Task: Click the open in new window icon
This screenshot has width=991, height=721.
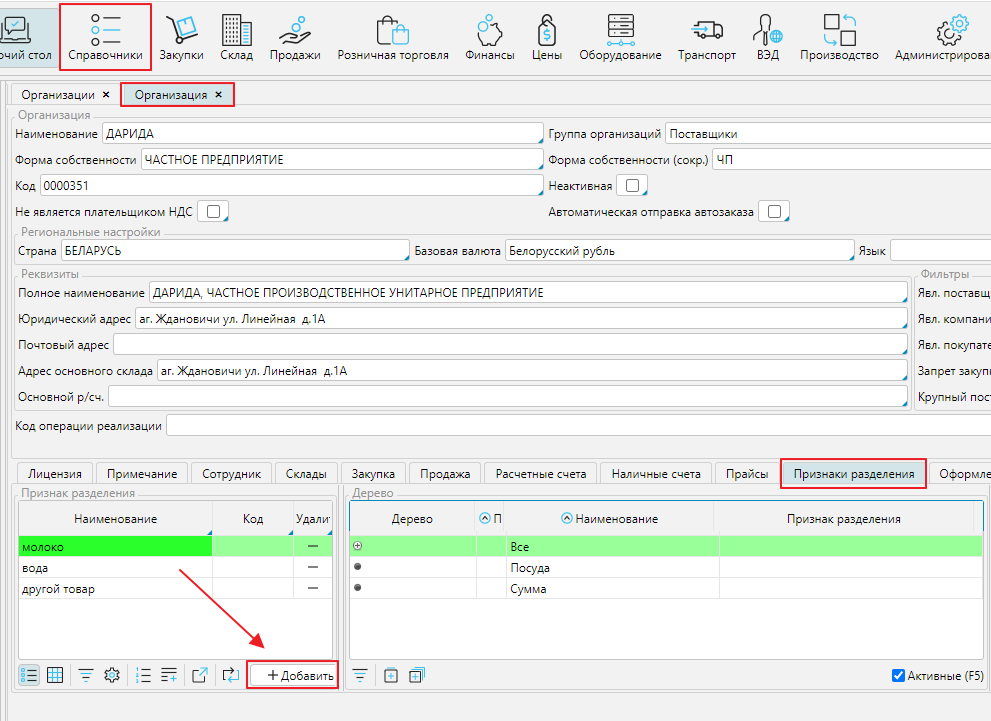Action: point(199,675)
